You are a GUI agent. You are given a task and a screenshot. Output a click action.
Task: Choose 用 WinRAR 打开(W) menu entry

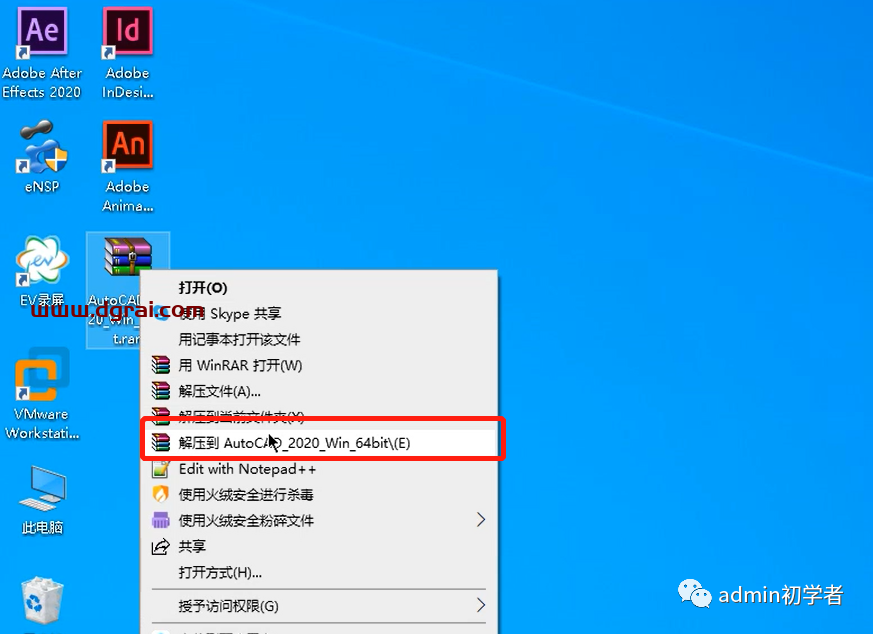[x=318, y=365]
